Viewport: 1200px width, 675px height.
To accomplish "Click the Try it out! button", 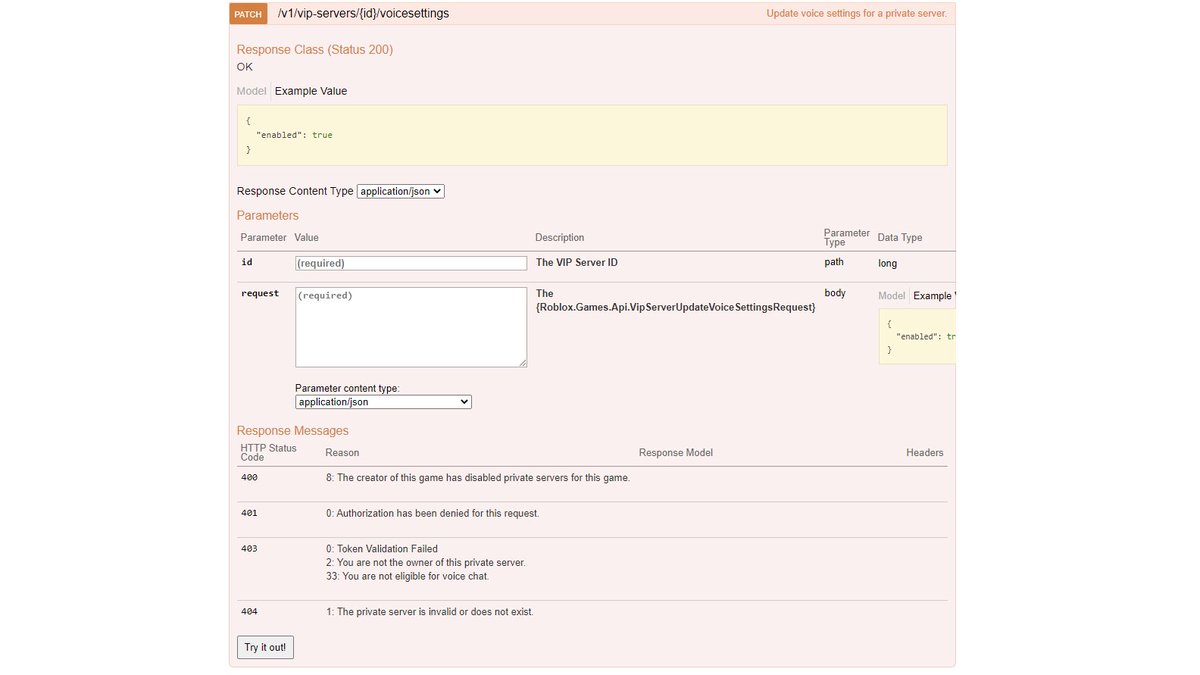I will coord(265,647).
